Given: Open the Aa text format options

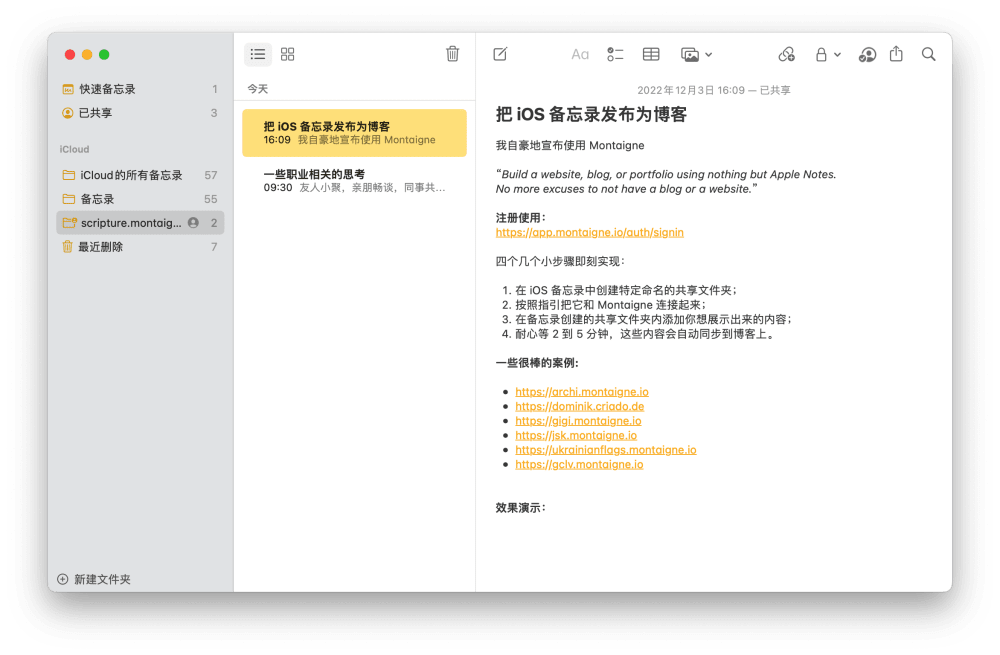Looking at the screenshot, I should tap(580, 54).
